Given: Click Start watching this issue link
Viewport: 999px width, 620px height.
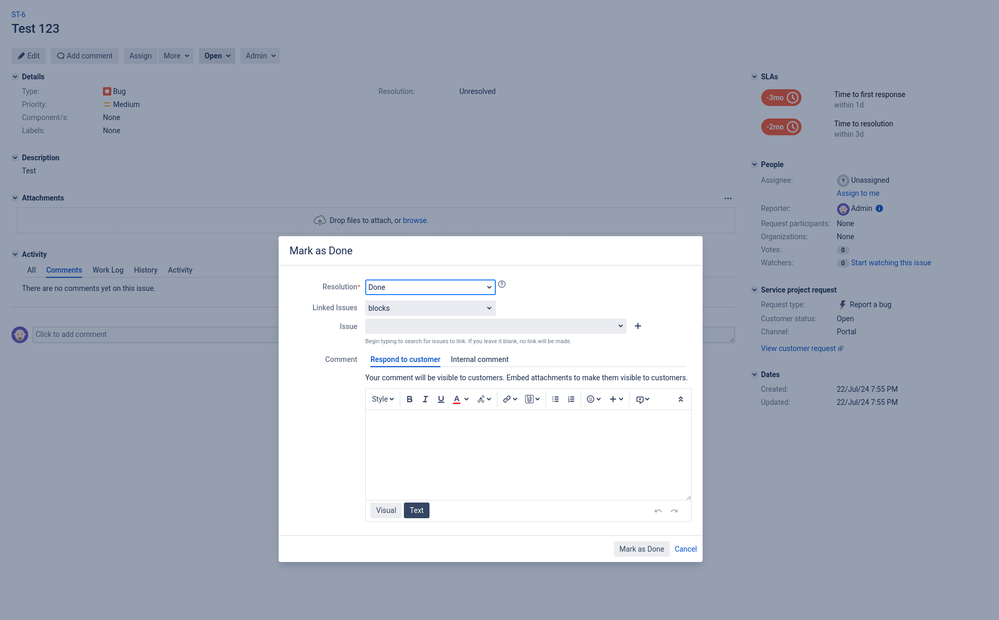Looking at the screenshot, I should pos(891,263).
